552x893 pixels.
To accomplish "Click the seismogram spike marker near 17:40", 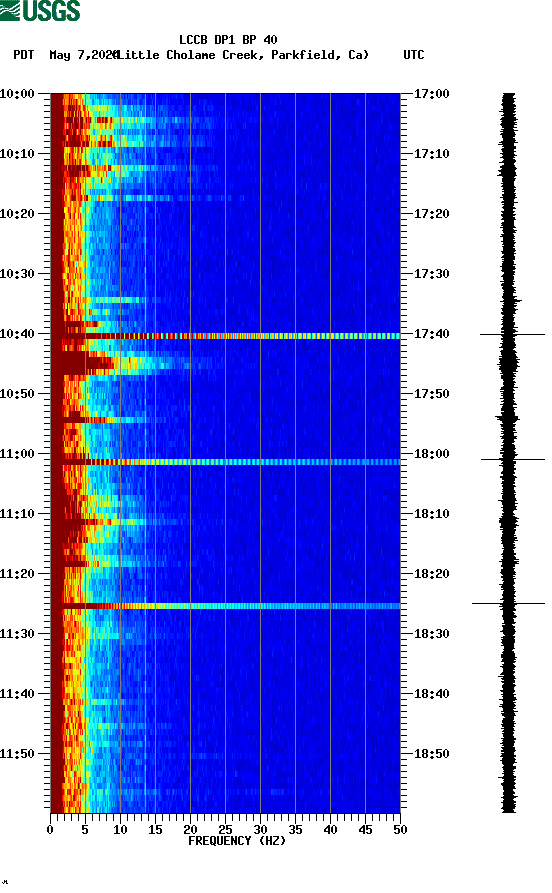I will (512, 334).
